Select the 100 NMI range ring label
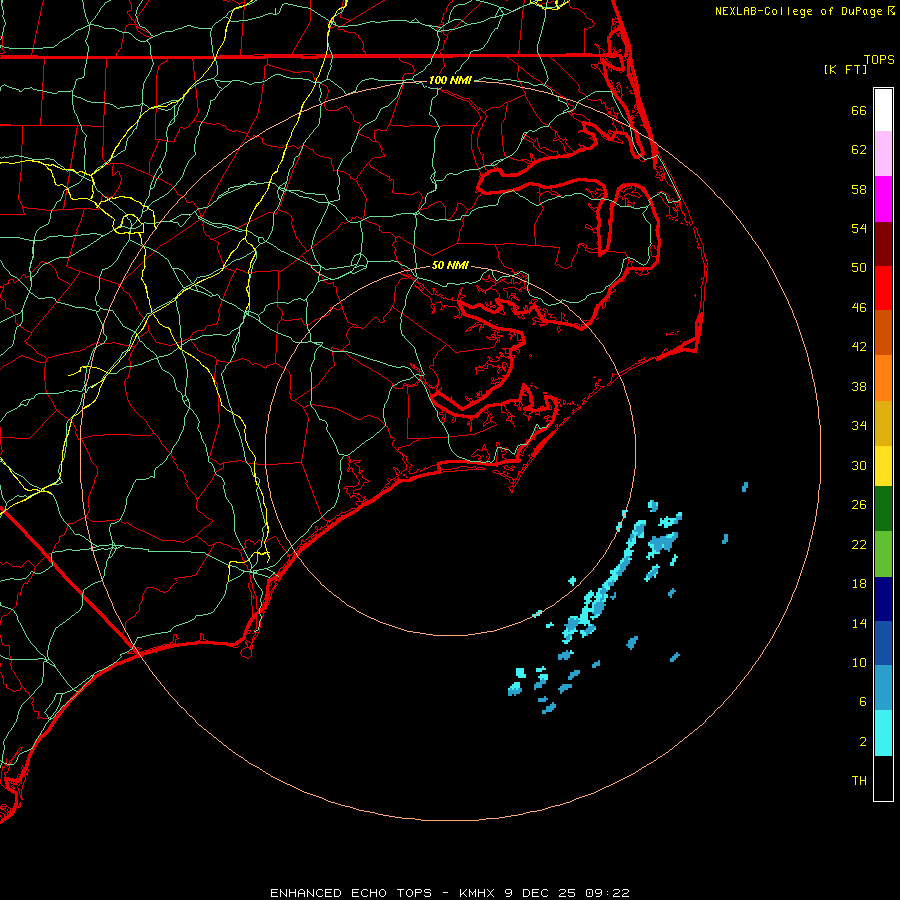 coord(450,80)
